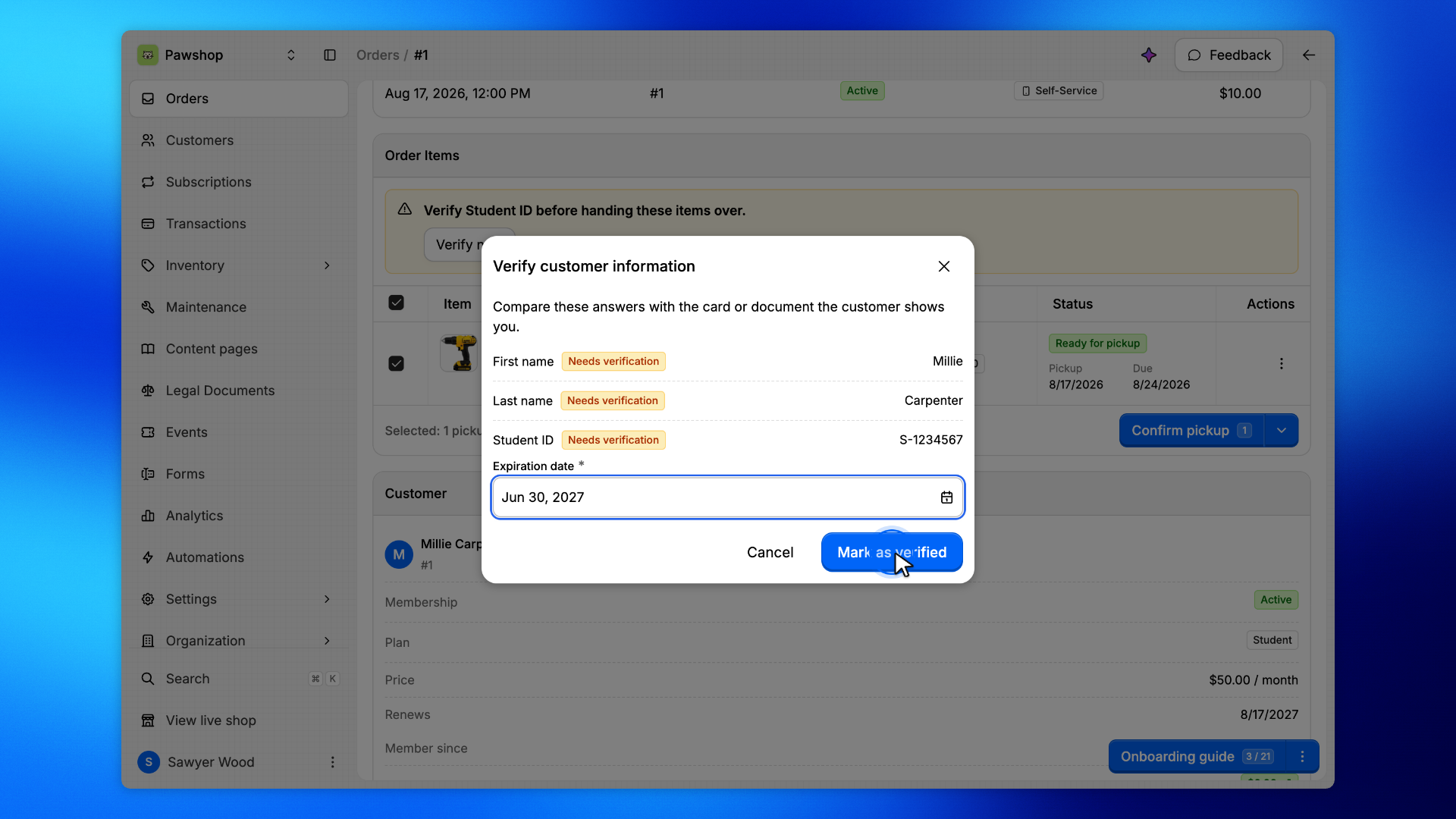The height and width of the screenshot is (819, 1456).
Task: Click the Analytics chart icon
Action: tap(148, 516)
